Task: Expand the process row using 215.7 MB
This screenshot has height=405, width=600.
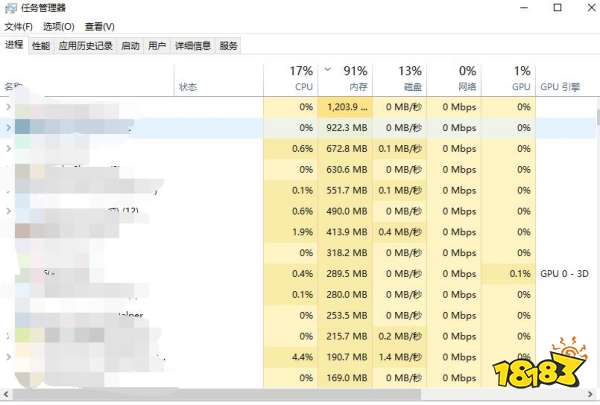Action: click(x=8, y=336)
